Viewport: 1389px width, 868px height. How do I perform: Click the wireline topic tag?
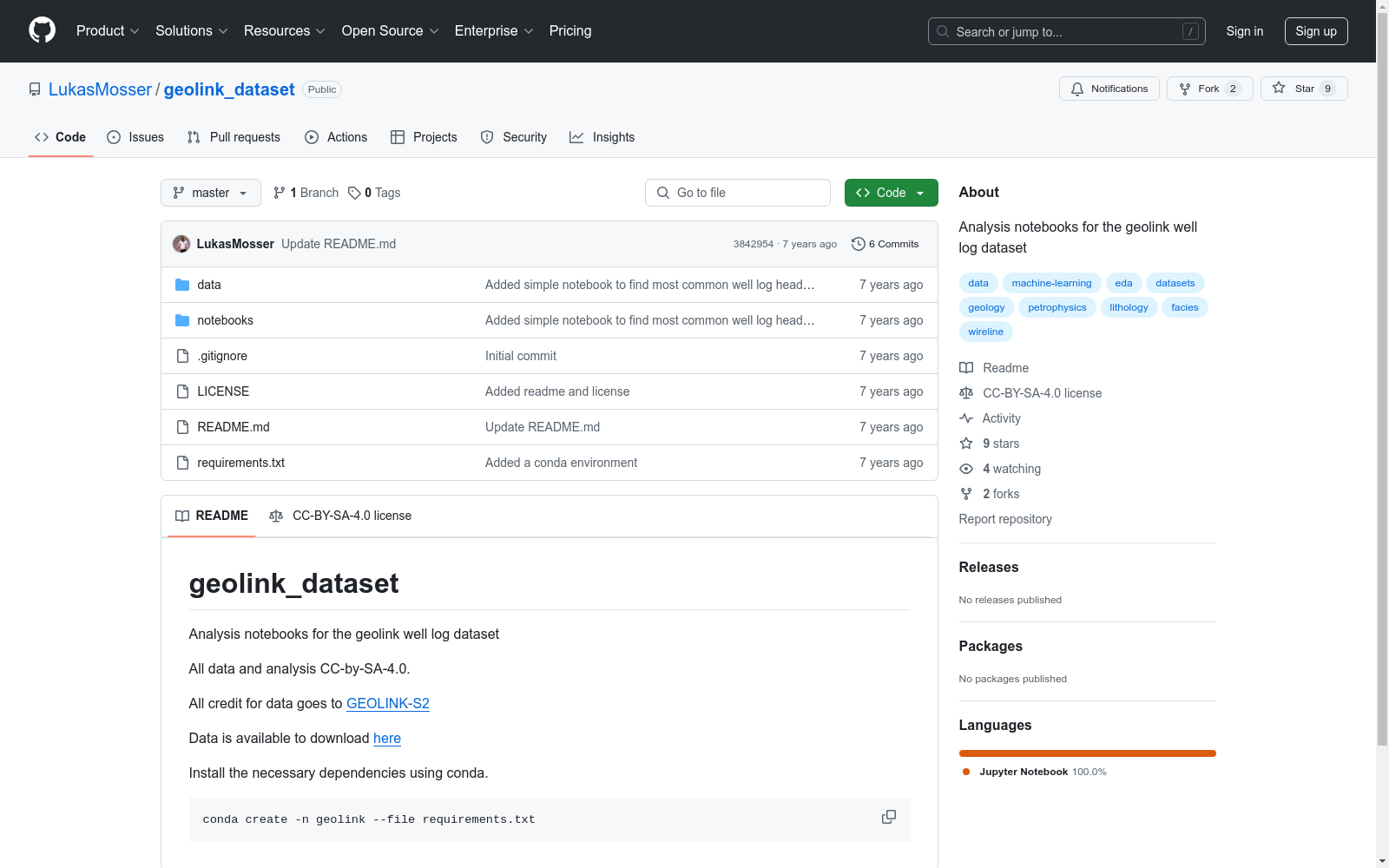[985, 332]
